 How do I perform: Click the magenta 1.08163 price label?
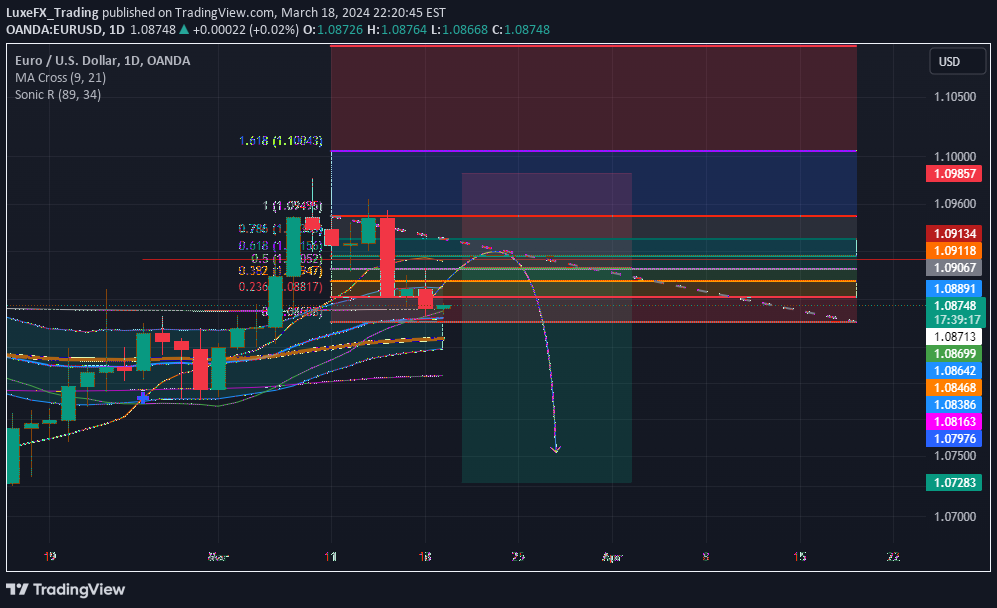tap(954, 422)
